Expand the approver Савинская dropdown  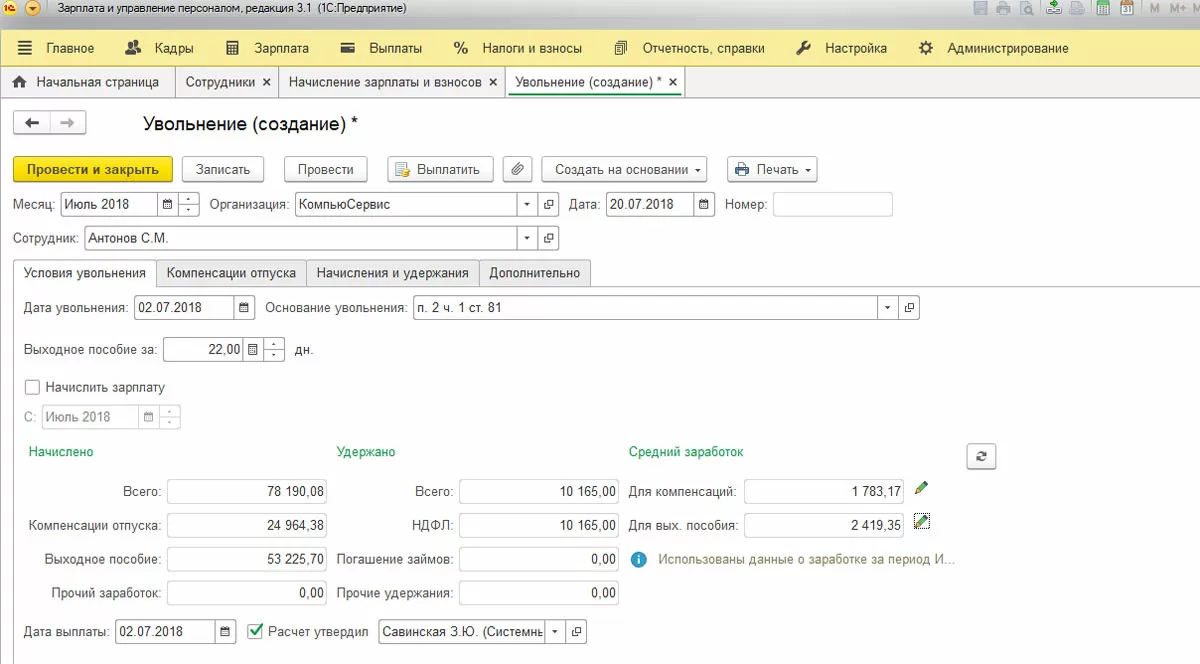tap(555, 632)
